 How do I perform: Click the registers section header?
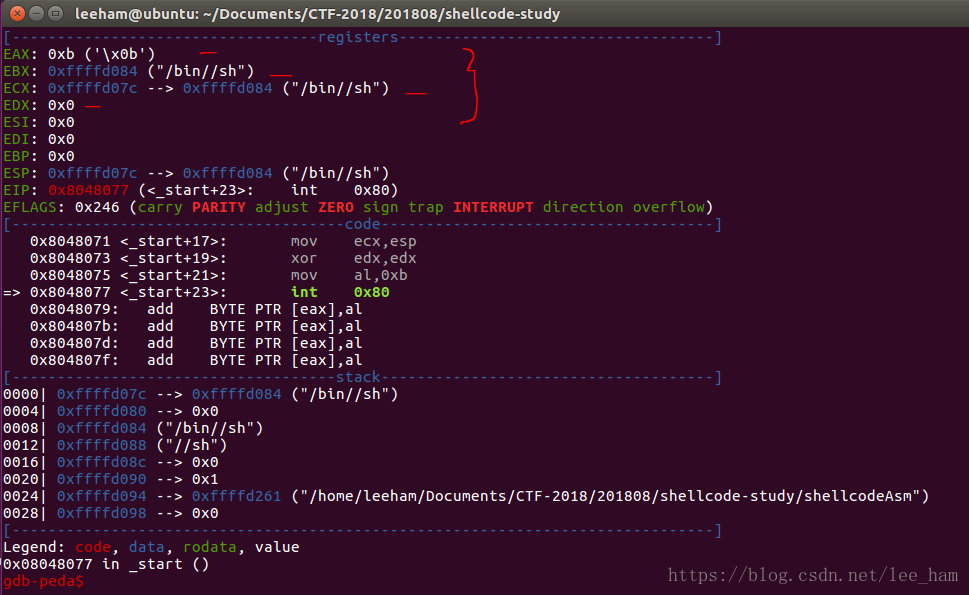358,37
